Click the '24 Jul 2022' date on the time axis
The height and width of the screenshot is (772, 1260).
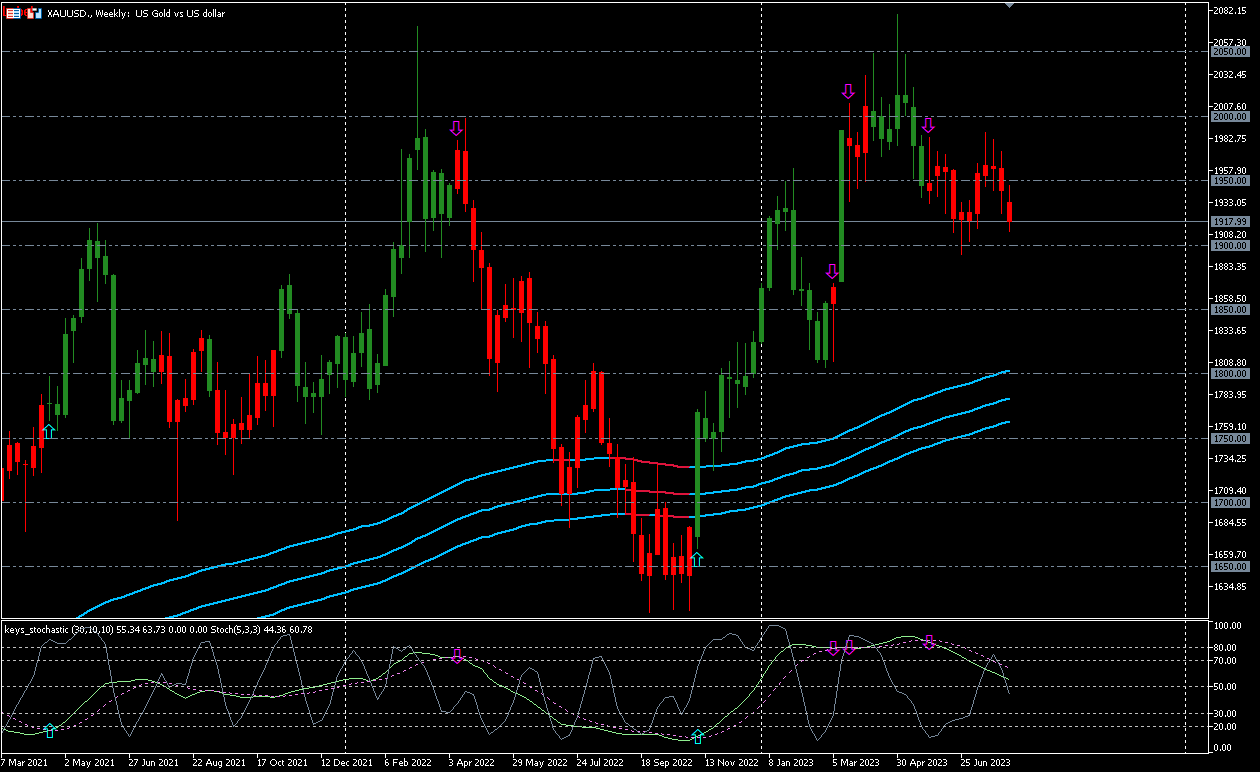[x=602, y=763]
